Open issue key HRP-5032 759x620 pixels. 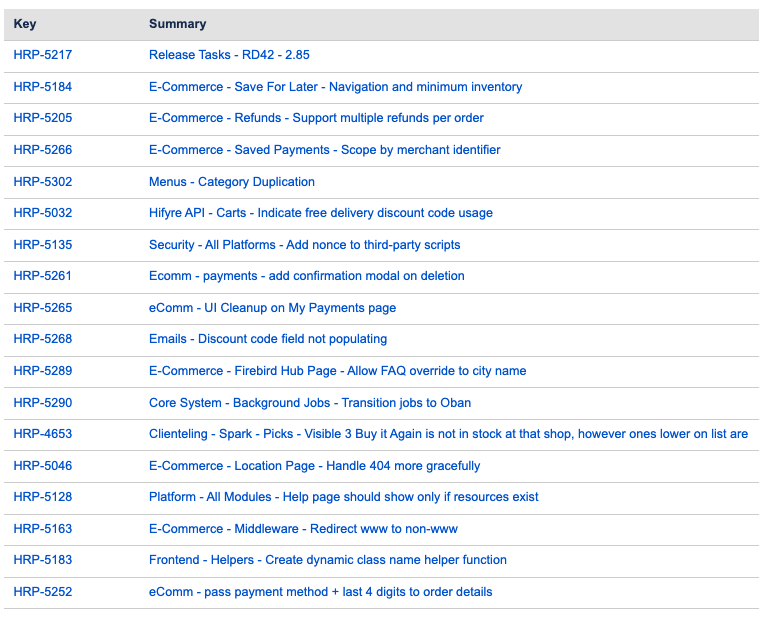tap(42, 213)
